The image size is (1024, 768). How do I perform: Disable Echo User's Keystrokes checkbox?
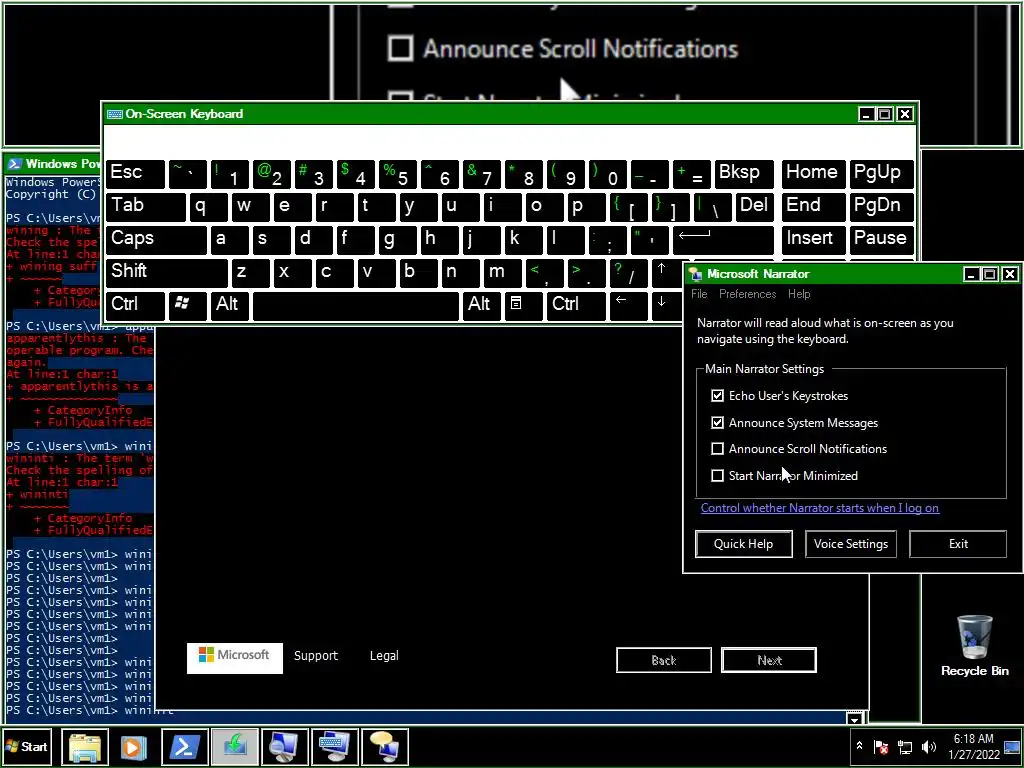tap(717, 396)
